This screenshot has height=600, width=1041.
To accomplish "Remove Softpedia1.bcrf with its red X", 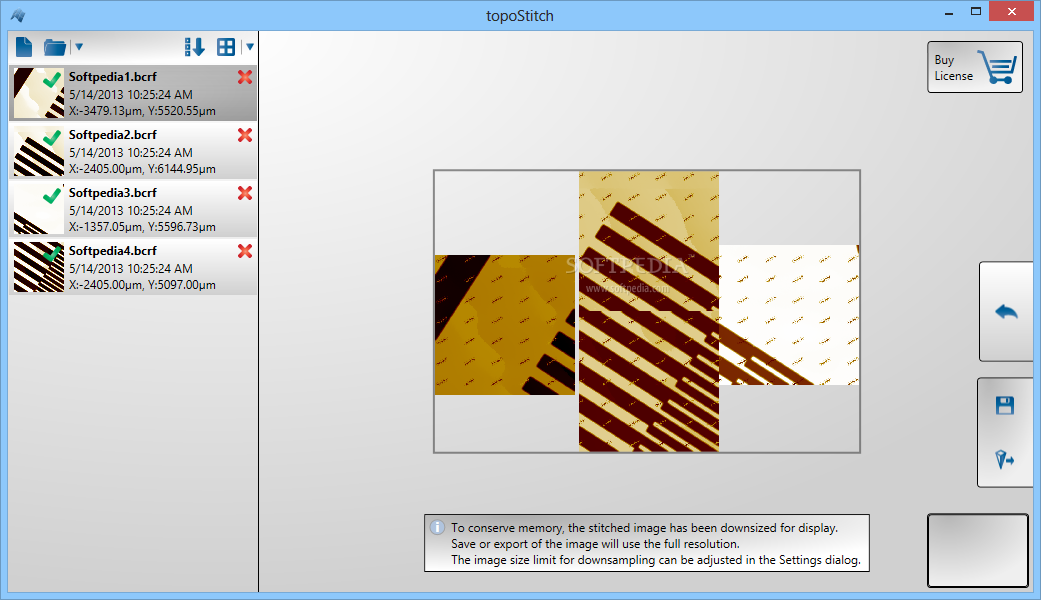I will click(x=245, y=77).
